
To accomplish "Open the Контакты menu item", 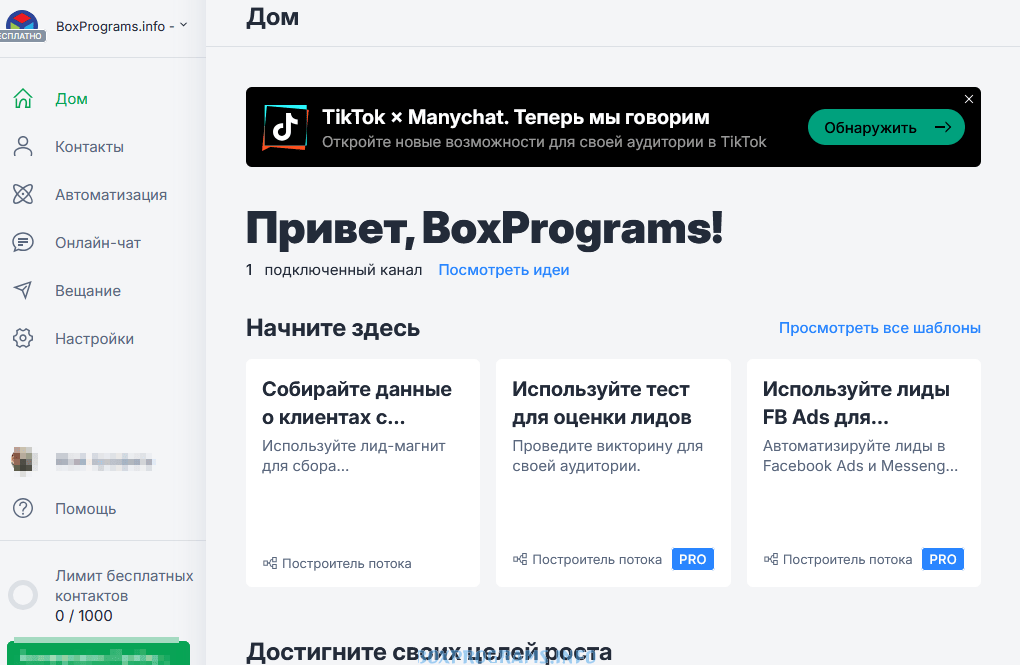I will tap(89, 147).
